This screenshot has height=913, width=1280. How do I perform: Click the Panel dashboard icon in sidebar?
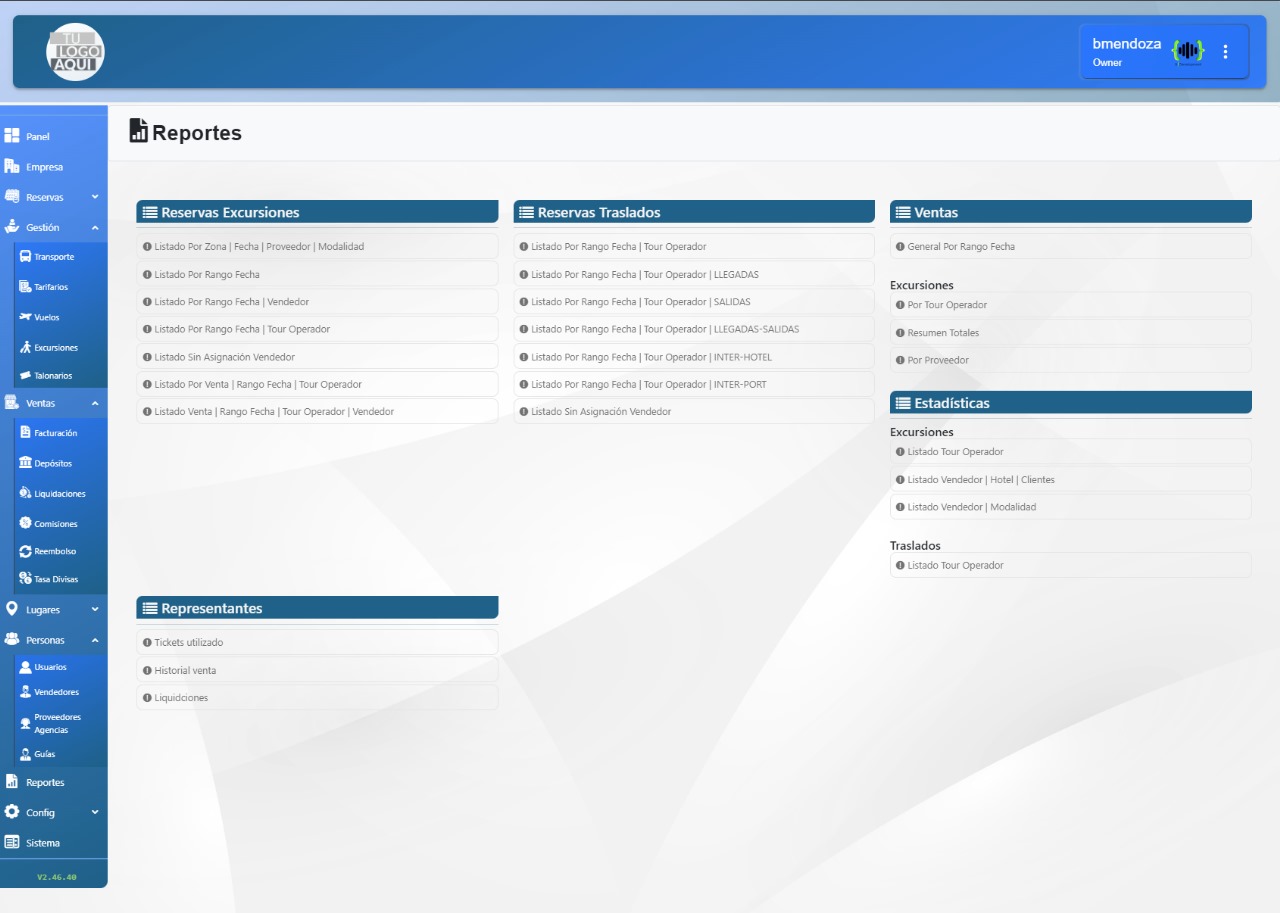12,136
